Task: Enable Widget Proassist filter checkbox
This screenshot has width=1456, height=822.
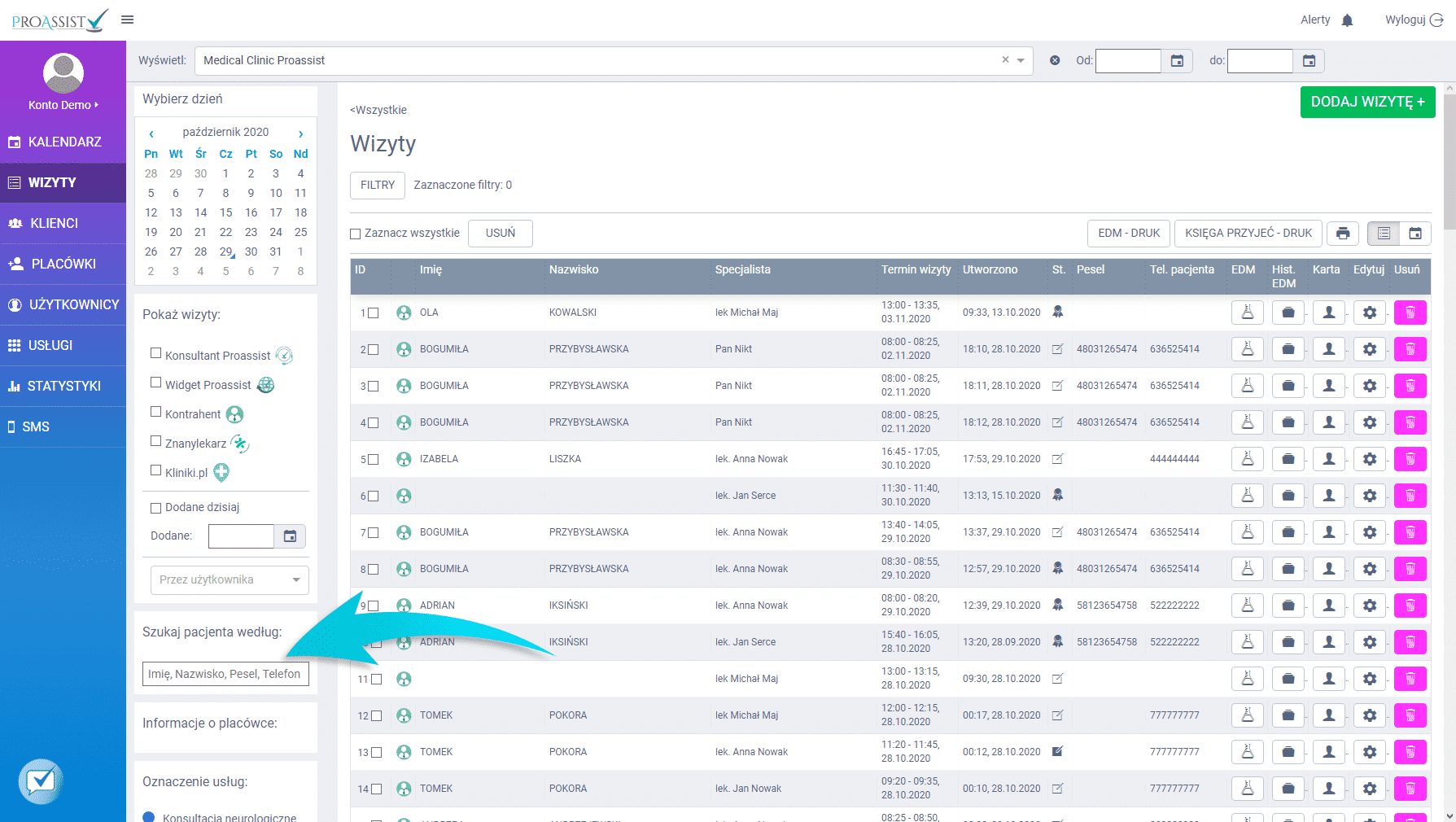Action: click(156, 383)
